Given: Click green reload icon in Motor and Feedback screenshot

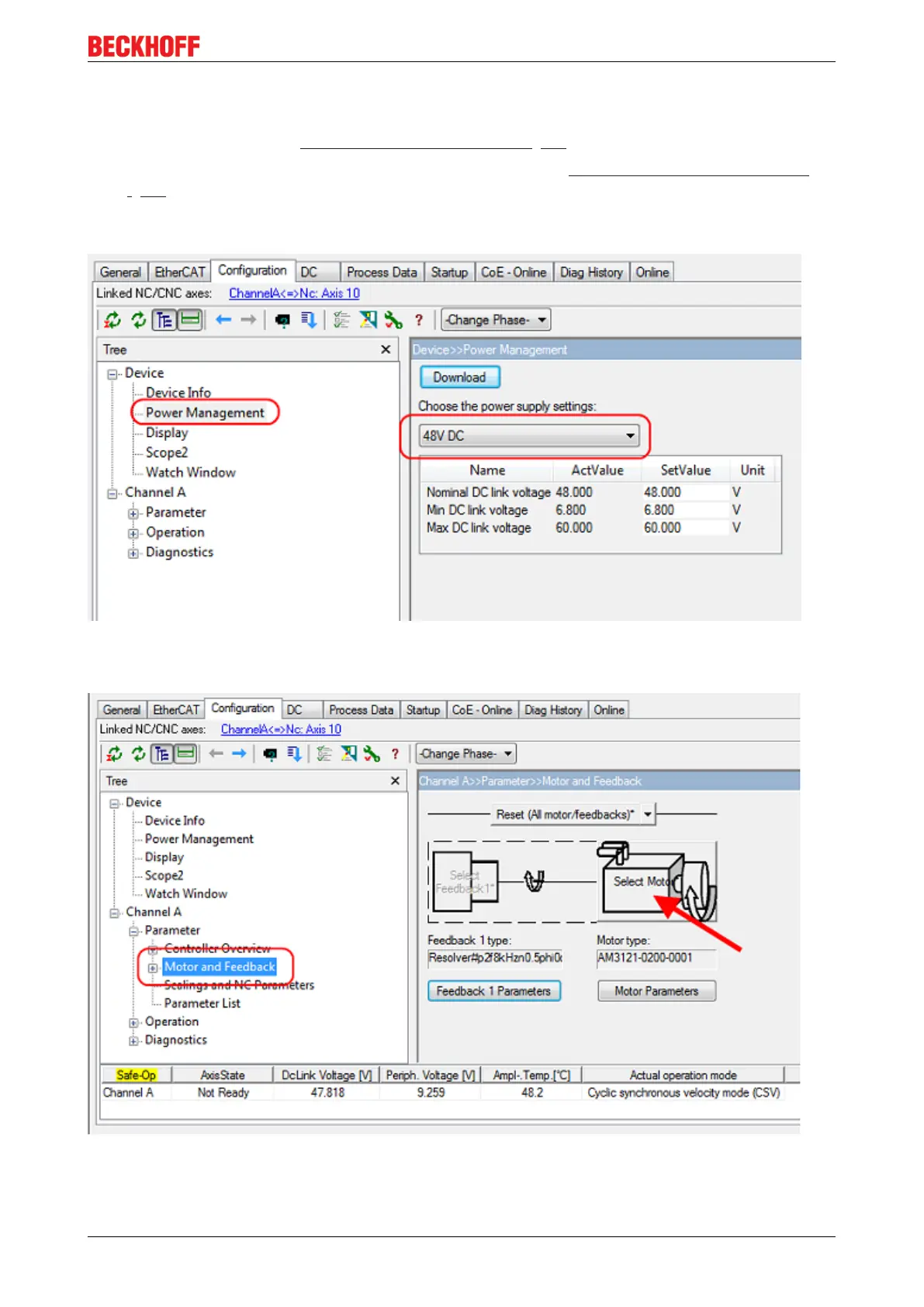Looking at the screenshot, I should [138, 754].
